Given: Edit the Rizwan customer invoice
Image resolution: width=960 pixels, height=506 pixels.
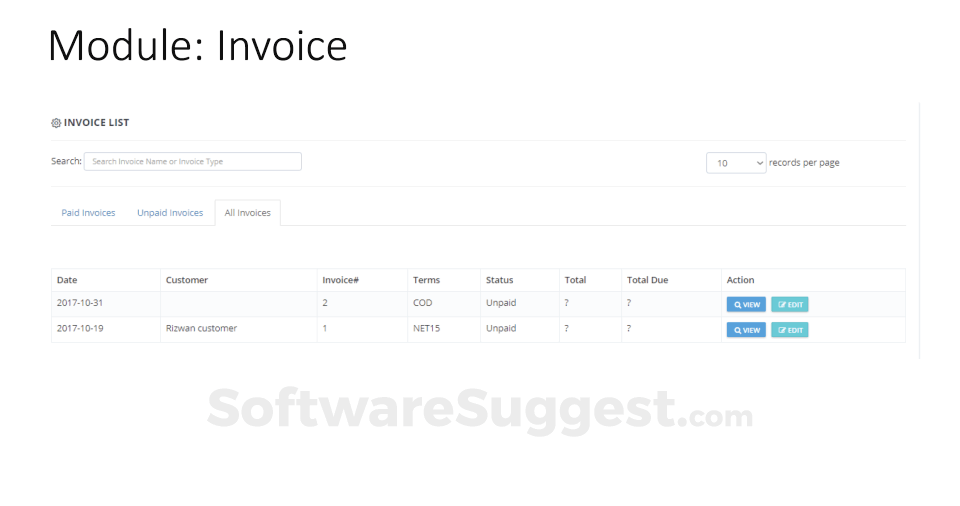Looking at the screenshot, I should (x=789, y=330).
